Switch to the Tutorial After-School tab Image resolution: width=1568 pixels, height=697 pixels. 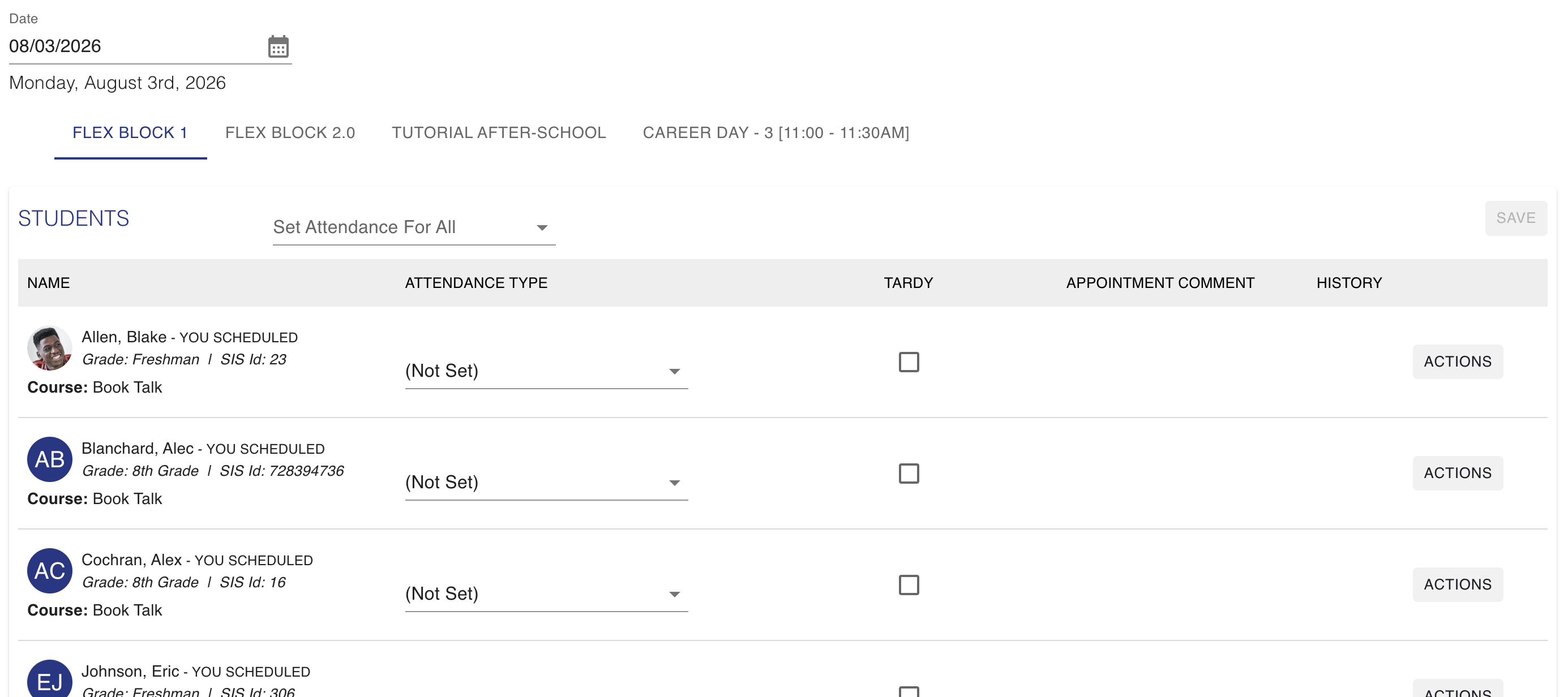[x=499, y=132]
